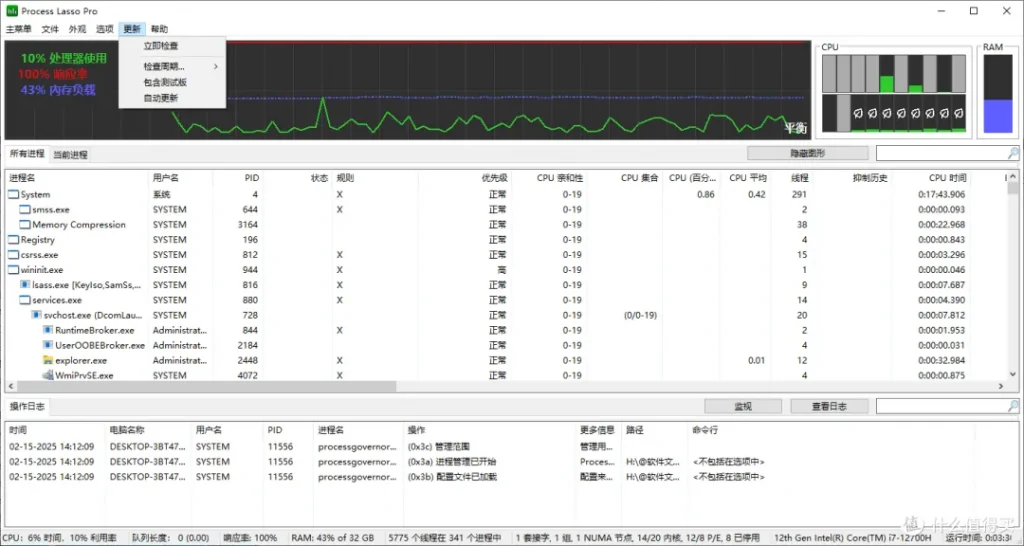Screen dimensions: 1024x546
Task: Click the log entry (0x3c) 管理范围
Action: point(439,447)
